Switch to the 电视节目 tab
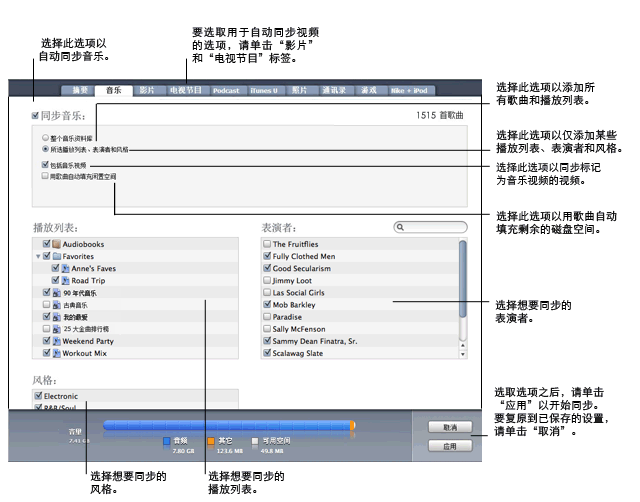This screenshot has width=640, height=502. (x=186, y=91)
